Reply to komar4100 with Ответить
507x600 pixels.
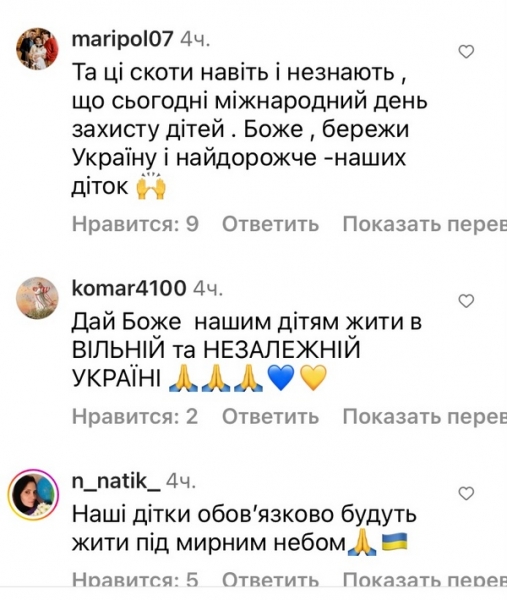point(271,416)
